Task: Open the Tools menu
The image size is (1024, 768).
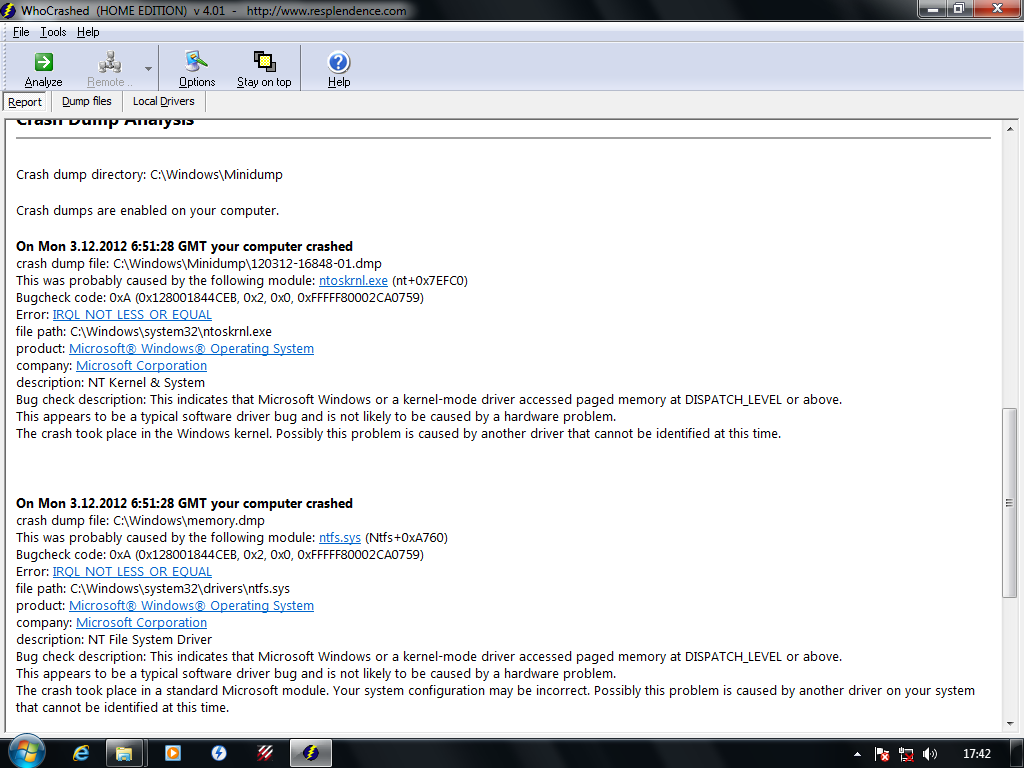Action: (53, 32)
